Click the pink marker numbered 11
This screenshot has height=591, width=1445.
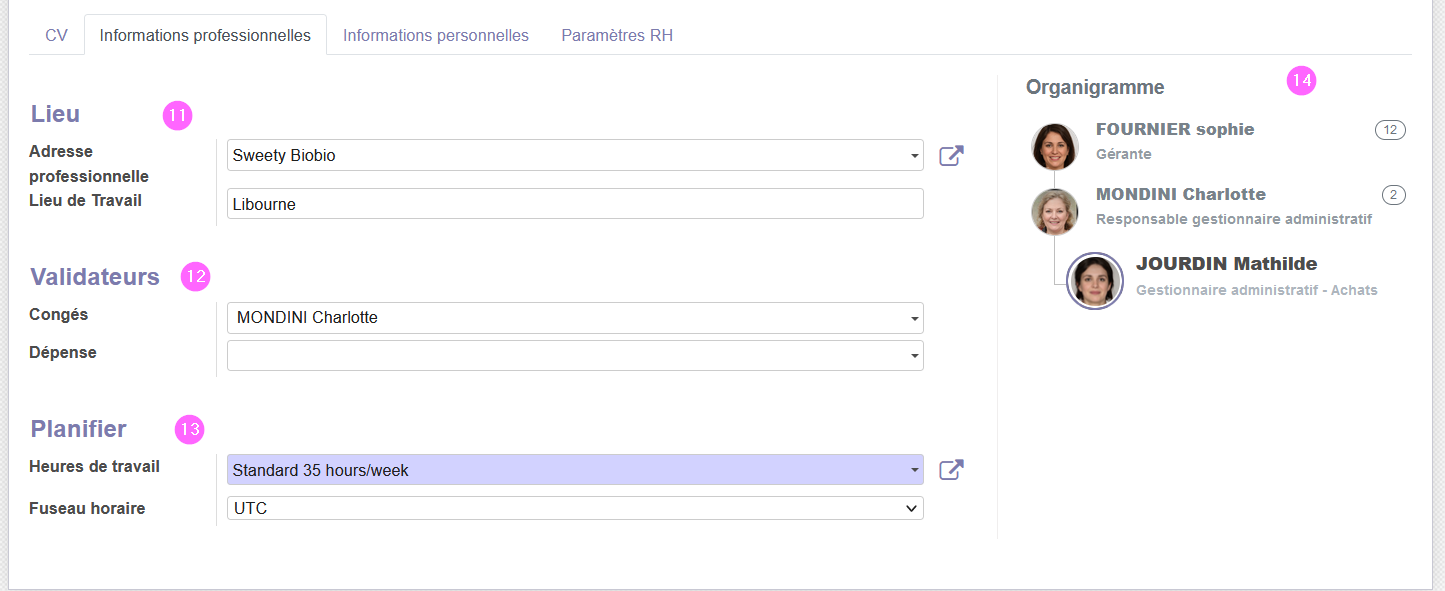tap(177, 116)
